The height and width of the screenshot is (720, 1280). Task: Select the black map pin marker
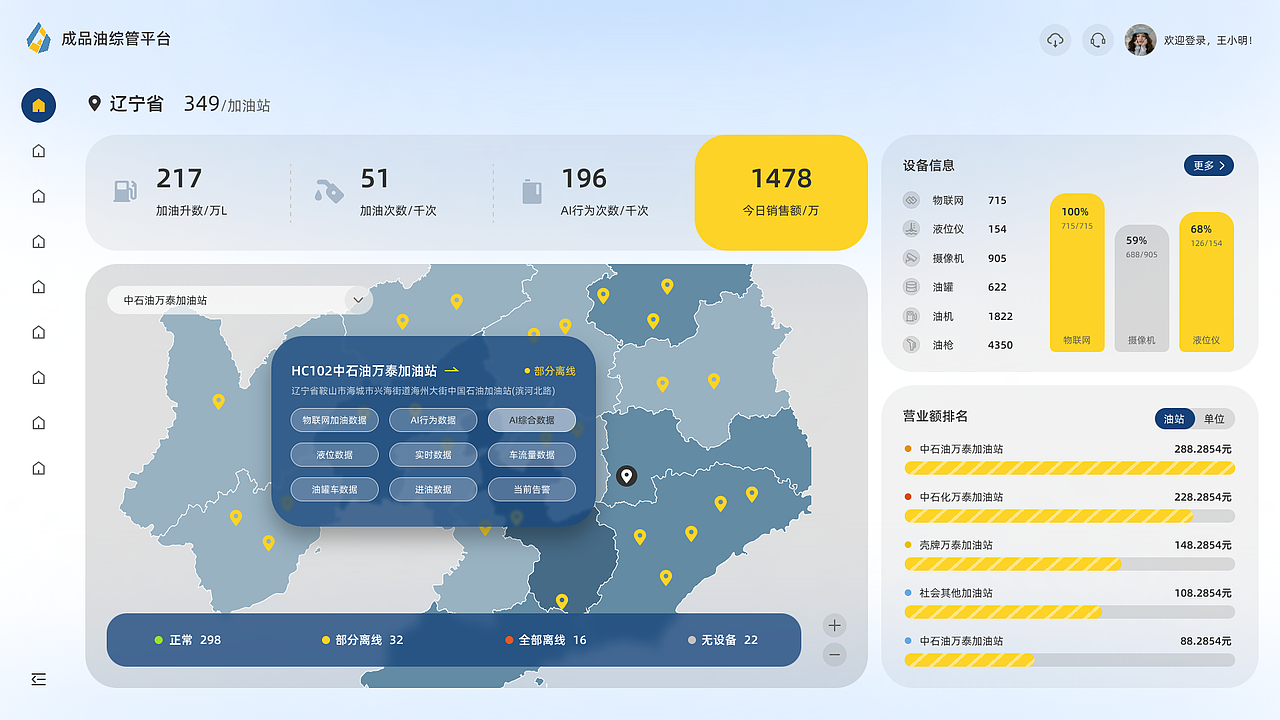tap(627, 476)
